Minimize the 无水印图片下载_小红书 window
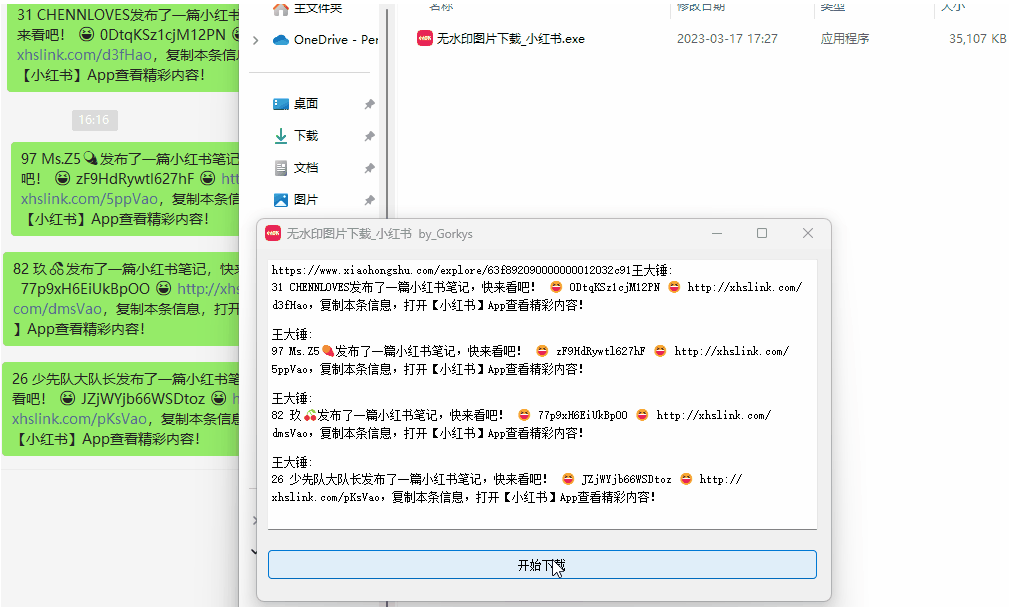 coord(717,233)
